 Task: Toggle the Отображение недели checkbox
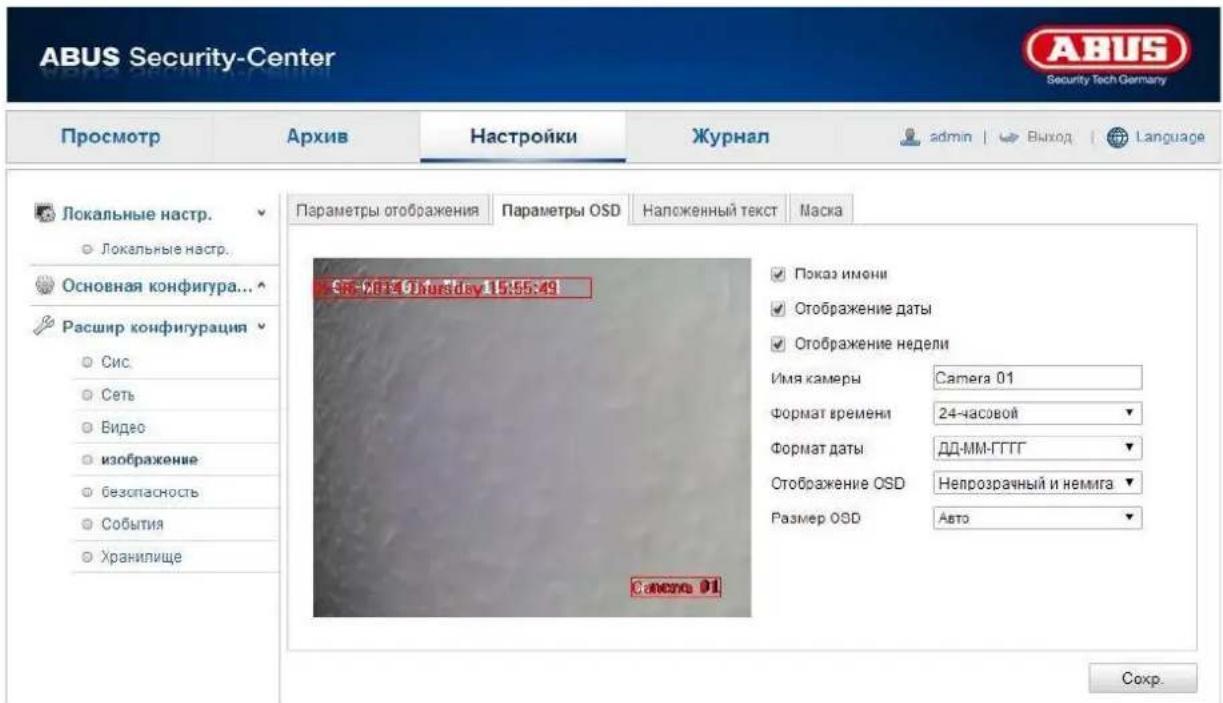pos(777,343)
